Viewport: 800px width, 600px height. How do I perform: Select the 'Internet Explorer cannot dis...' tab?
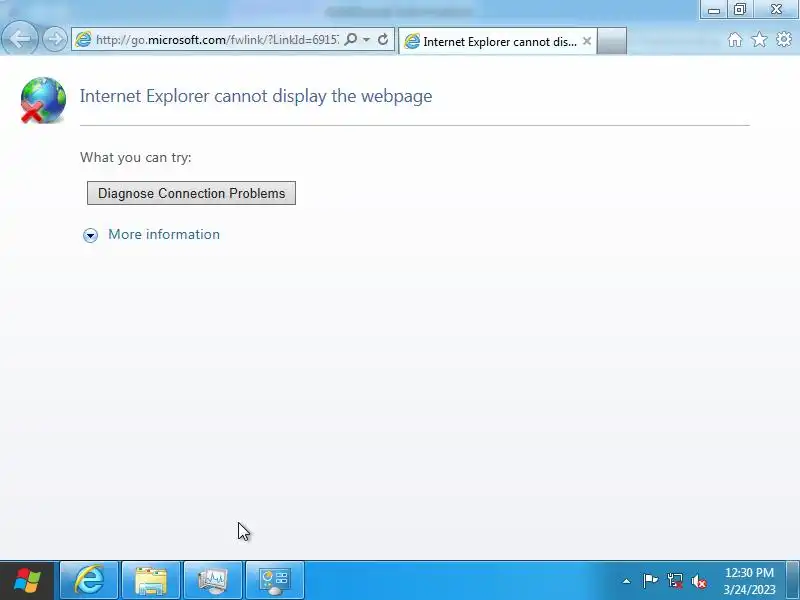pyautogui.click(x=497, y=41)
